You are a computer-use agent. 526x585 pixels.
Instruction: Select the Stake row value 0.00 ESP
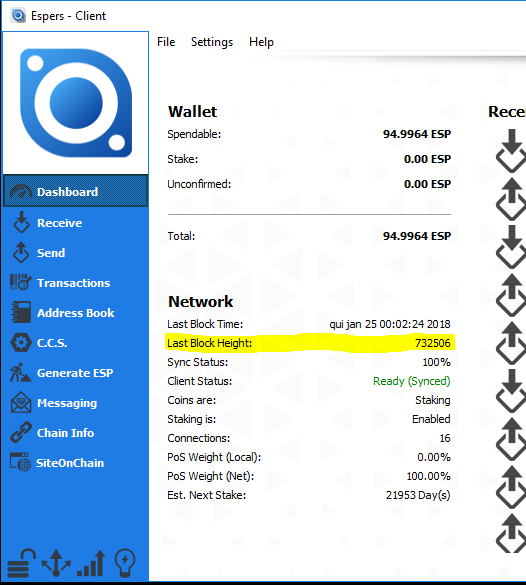[x=427, y=159]
